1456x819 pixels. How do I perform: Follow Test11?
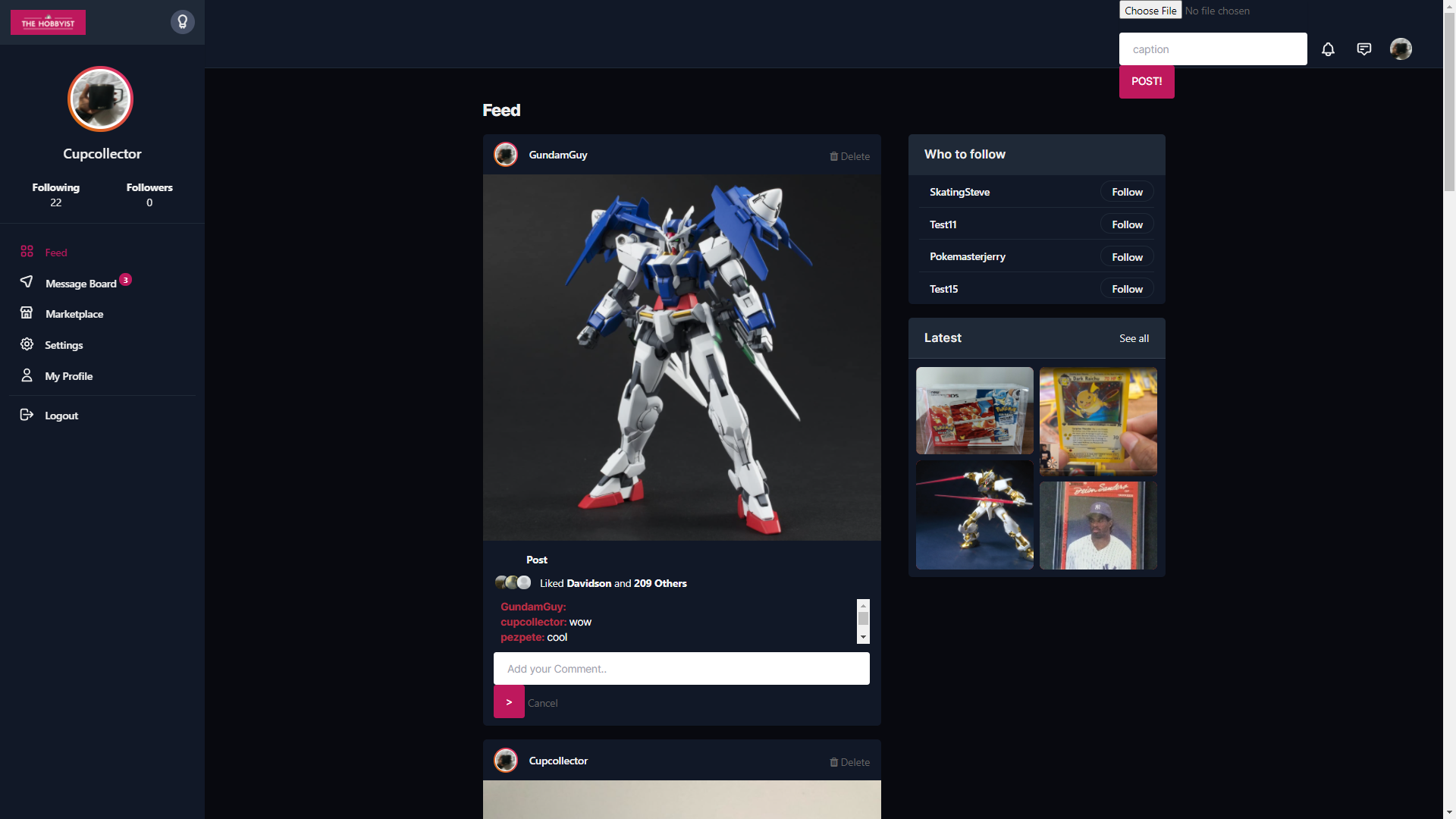click(x=1127, y=224)
